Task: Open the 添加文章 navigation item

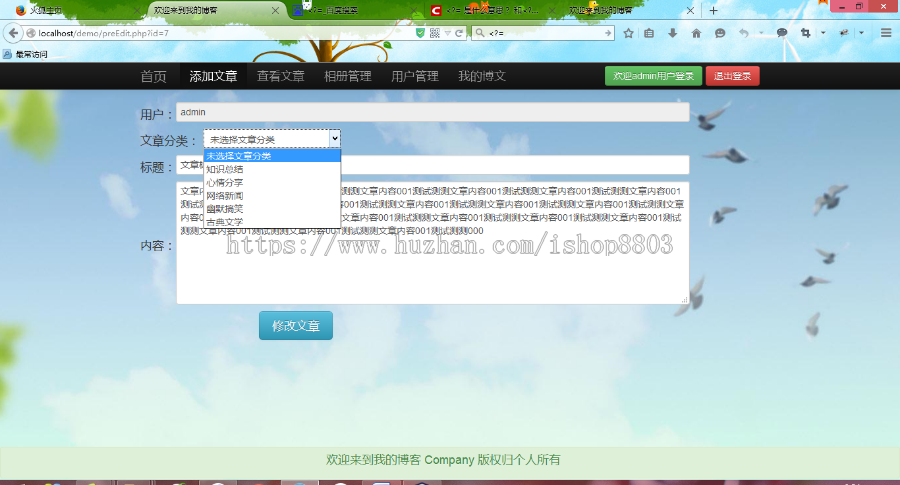Action: pos(214,76)
